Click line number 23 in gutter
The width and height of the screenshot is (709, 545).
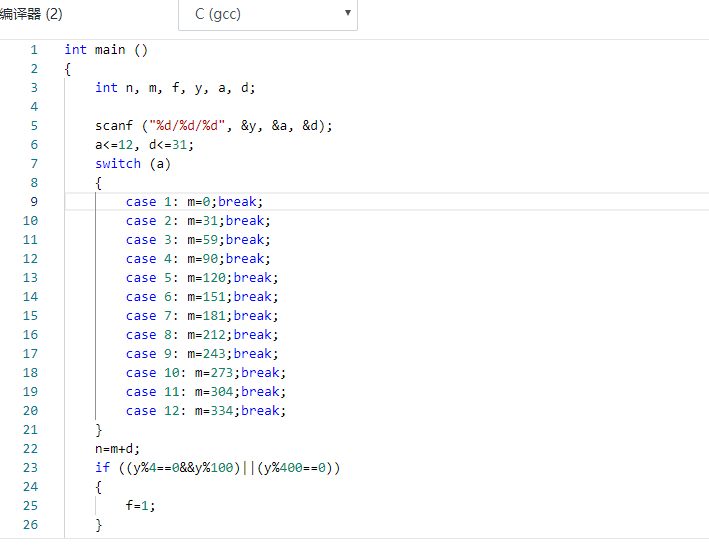[x=30, y=468]
